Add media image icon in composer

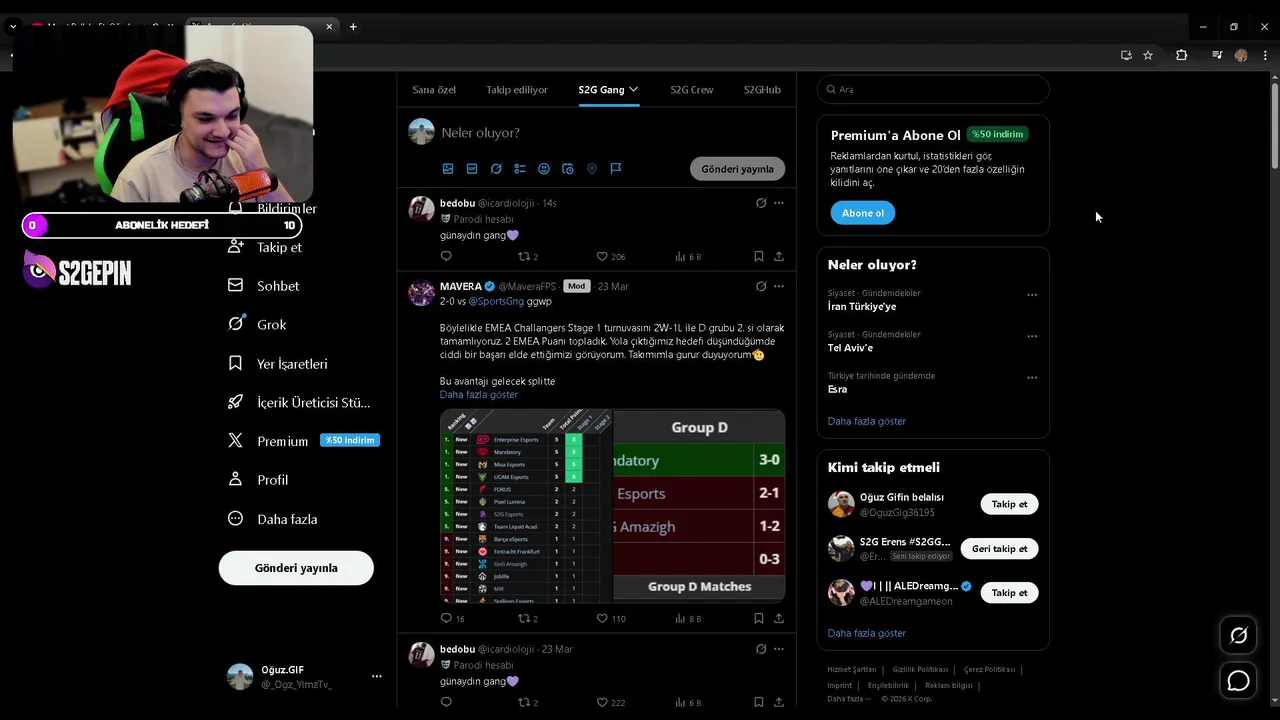(448, 169)
